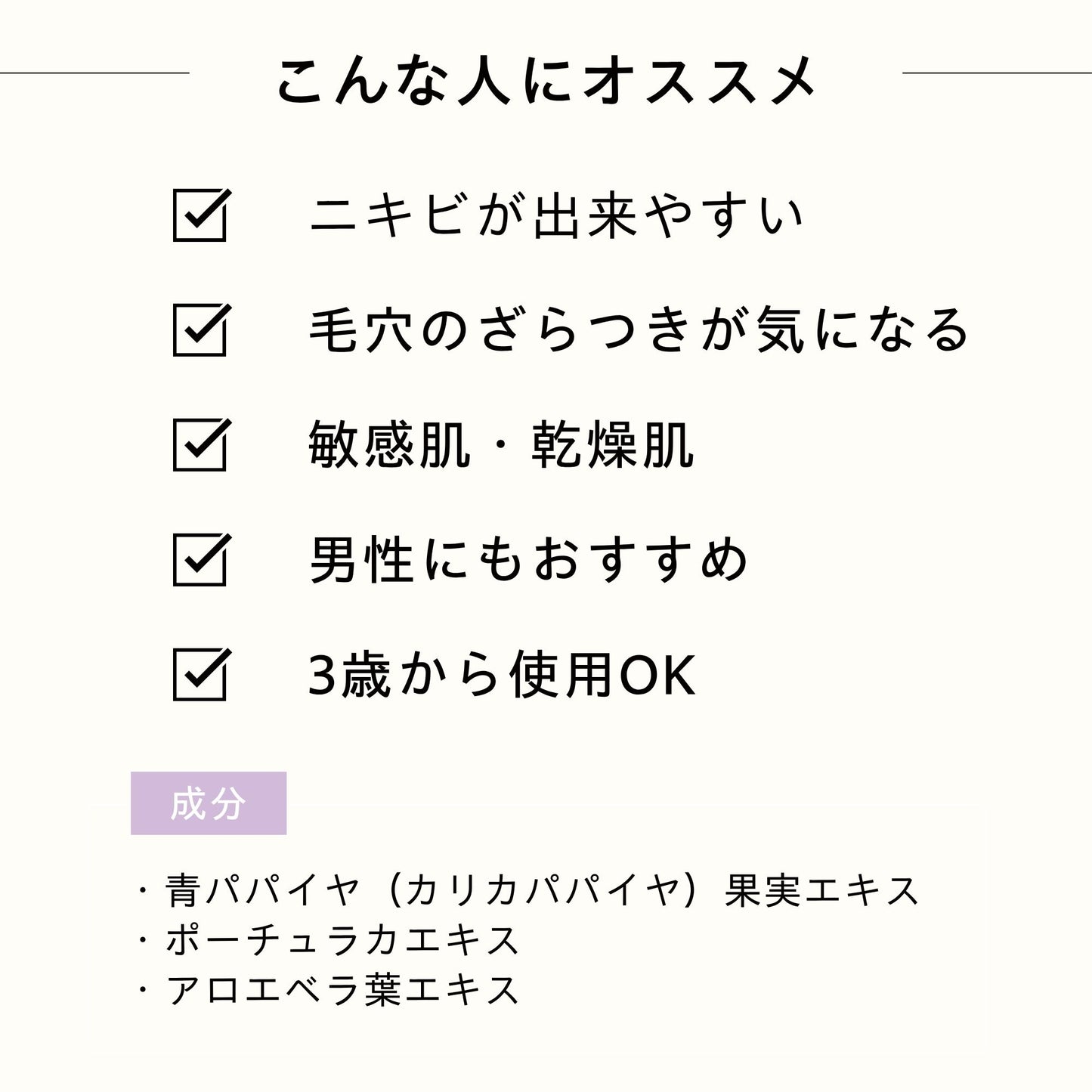Click the word 敏感肌
The image size is (1092, 1092).
click(x=389, y=445)
